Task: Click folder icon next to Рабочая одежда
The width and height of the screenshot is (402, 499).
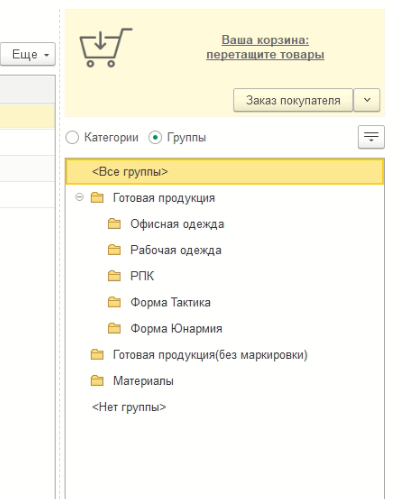Action: 114,250
